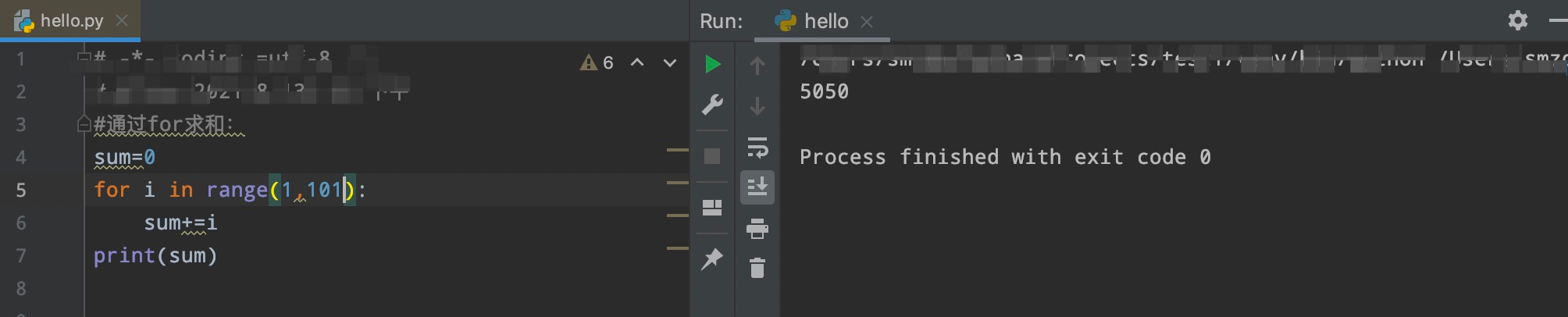
Task: Click the for i in range line
Action: coord(230,190)
